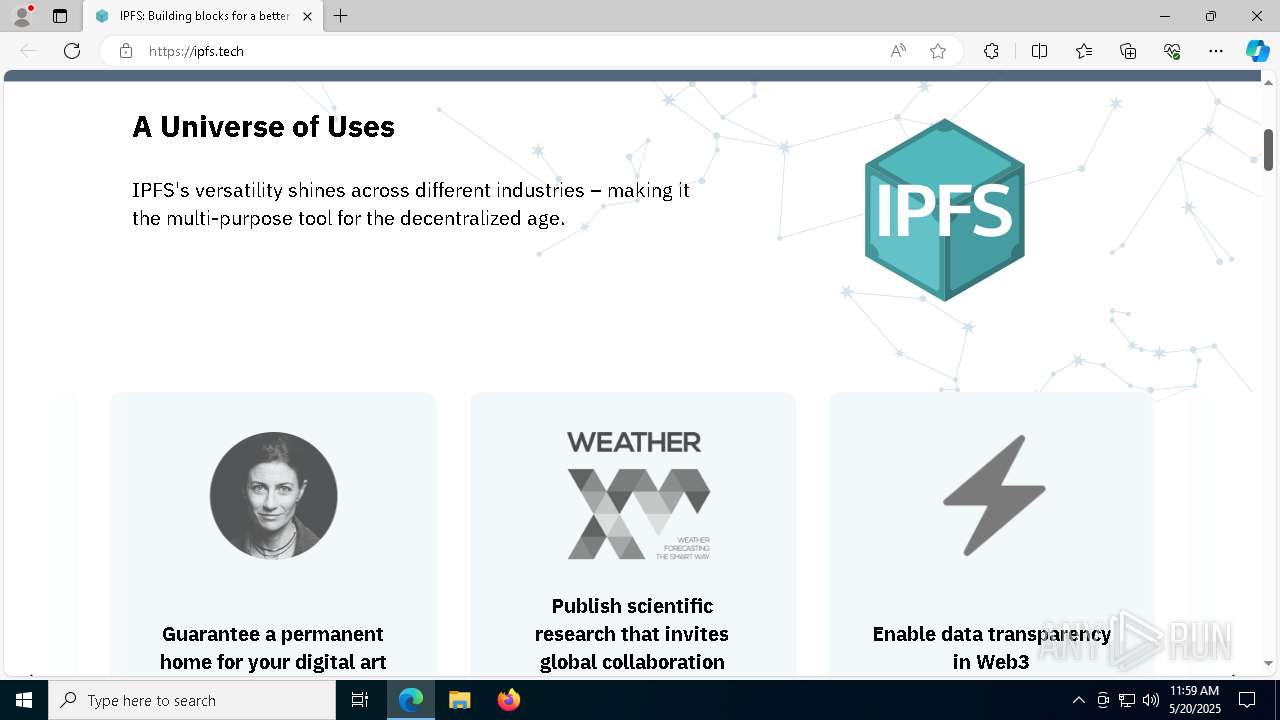Click the taskbar search box
Viewport: 1280px width, 720px height.
(192, 700)
